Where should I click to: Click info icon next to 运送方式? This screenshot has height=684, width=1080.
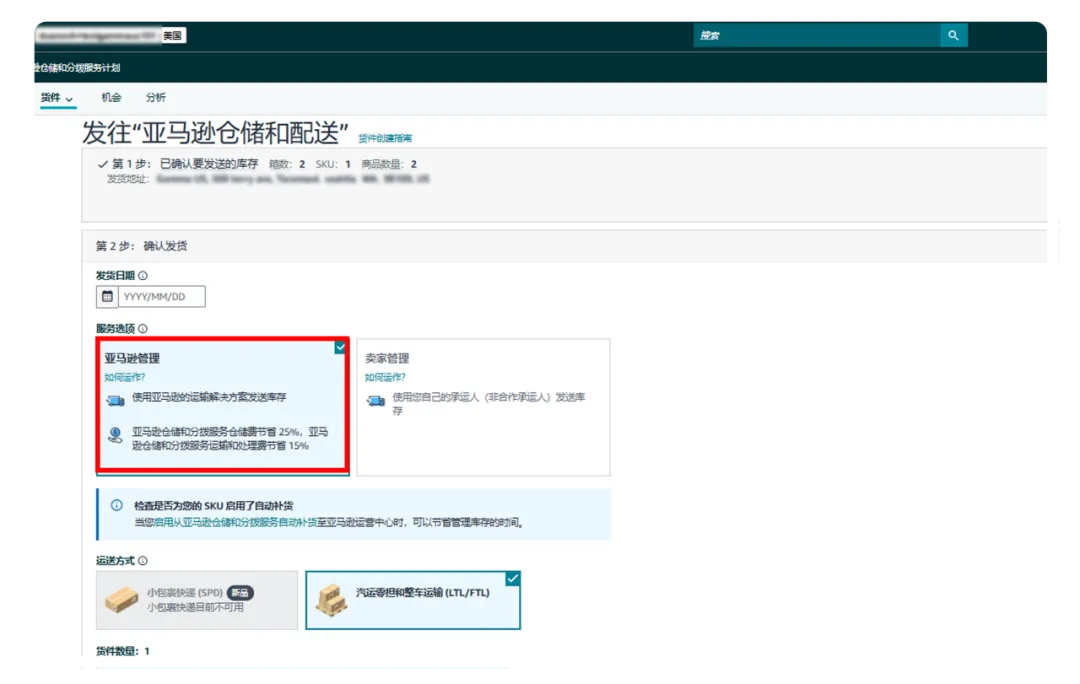click(x=143, y=561)
